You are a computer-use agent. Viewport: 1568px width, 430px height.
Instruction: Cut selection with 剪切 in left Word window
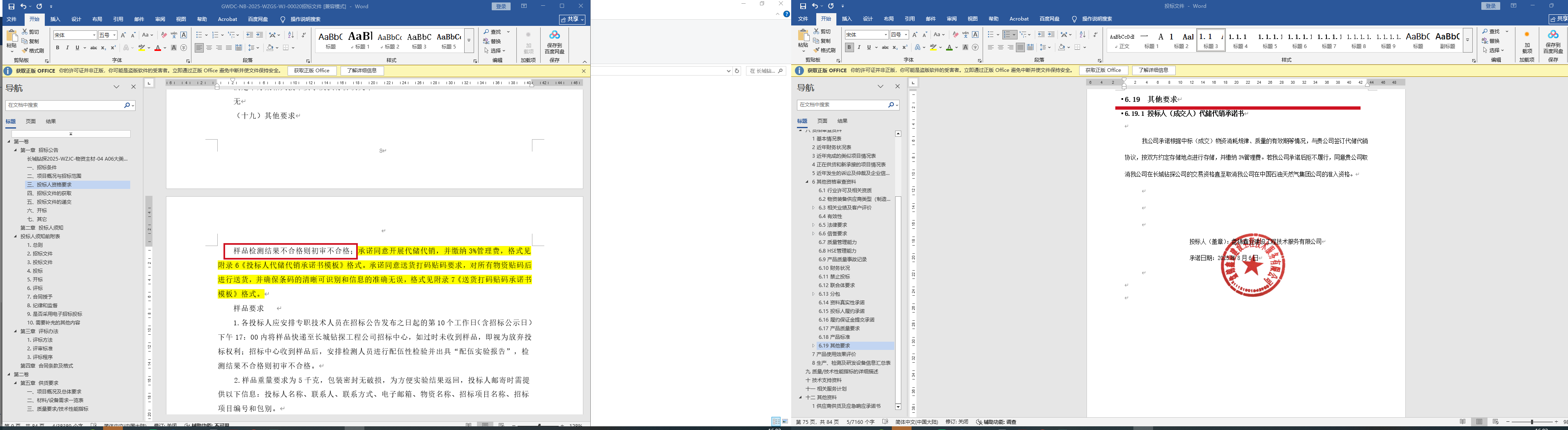pyautogui.click(x=30, y=32)
